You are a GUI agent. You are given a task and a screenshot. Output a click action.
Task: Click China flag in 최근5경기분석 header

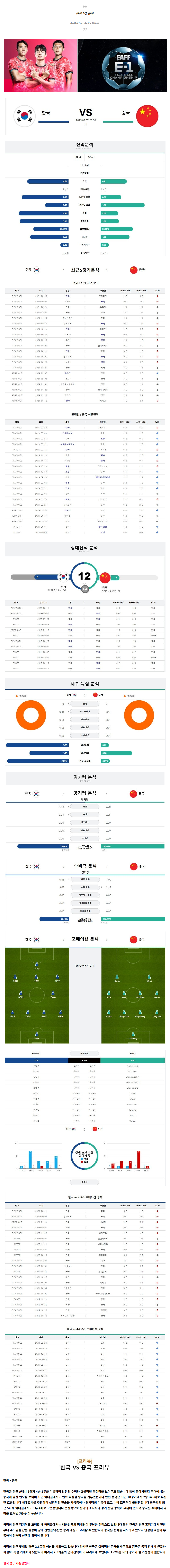point(133,270)
